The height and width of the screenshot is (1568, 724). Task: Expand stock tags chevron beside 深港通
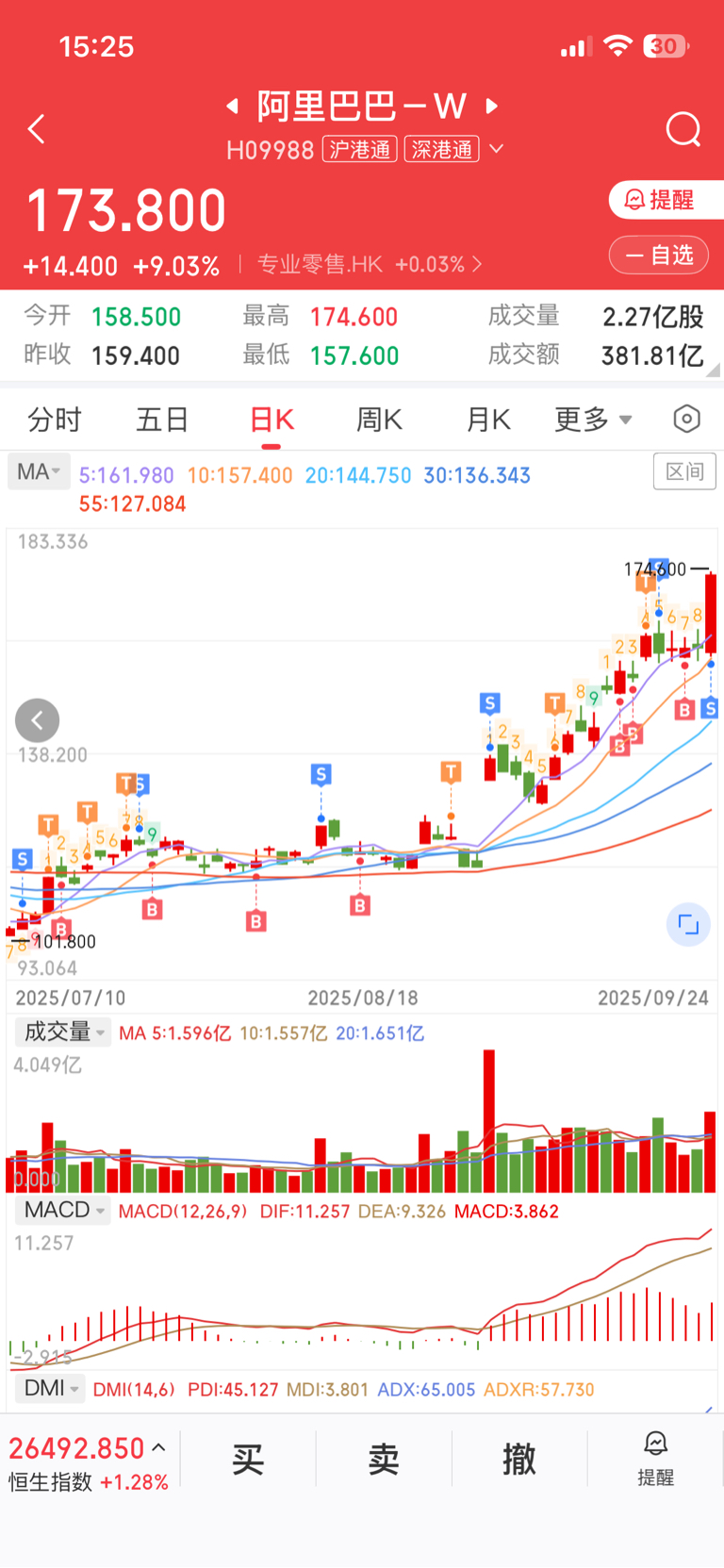click(x=496, y=149)
